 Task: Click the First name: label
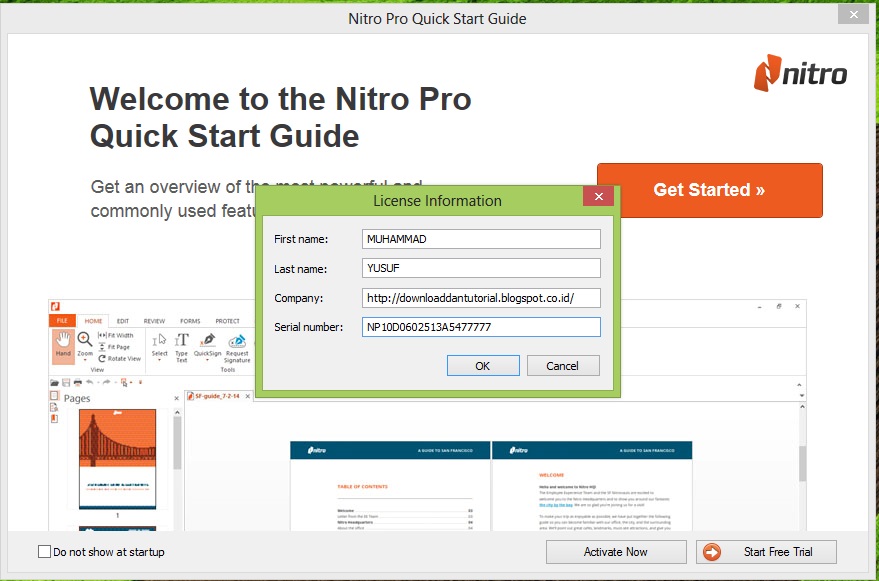[x=301, y=239]
